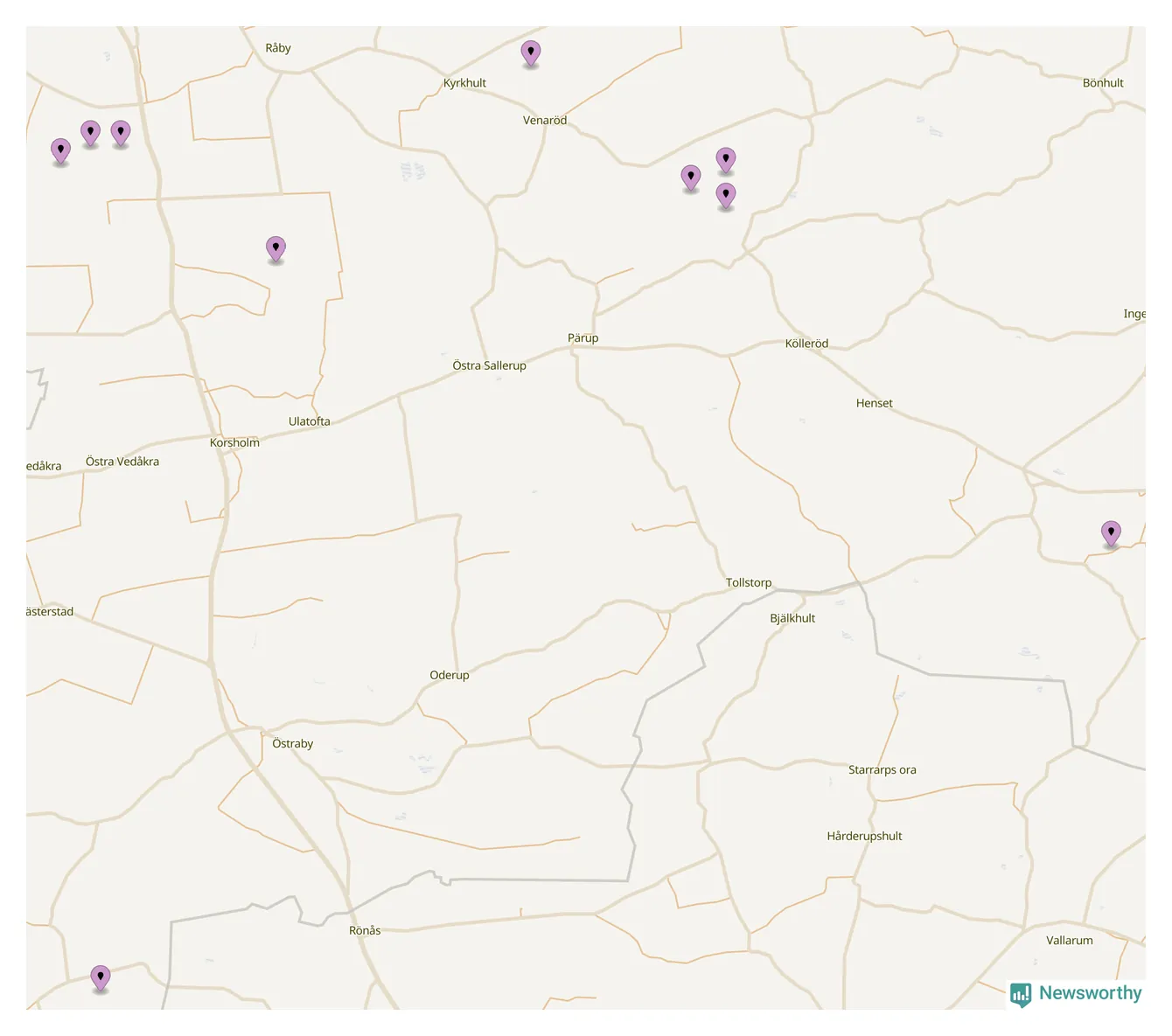
Task: Select the Hårderupshult label
Action: coord(864,836)
